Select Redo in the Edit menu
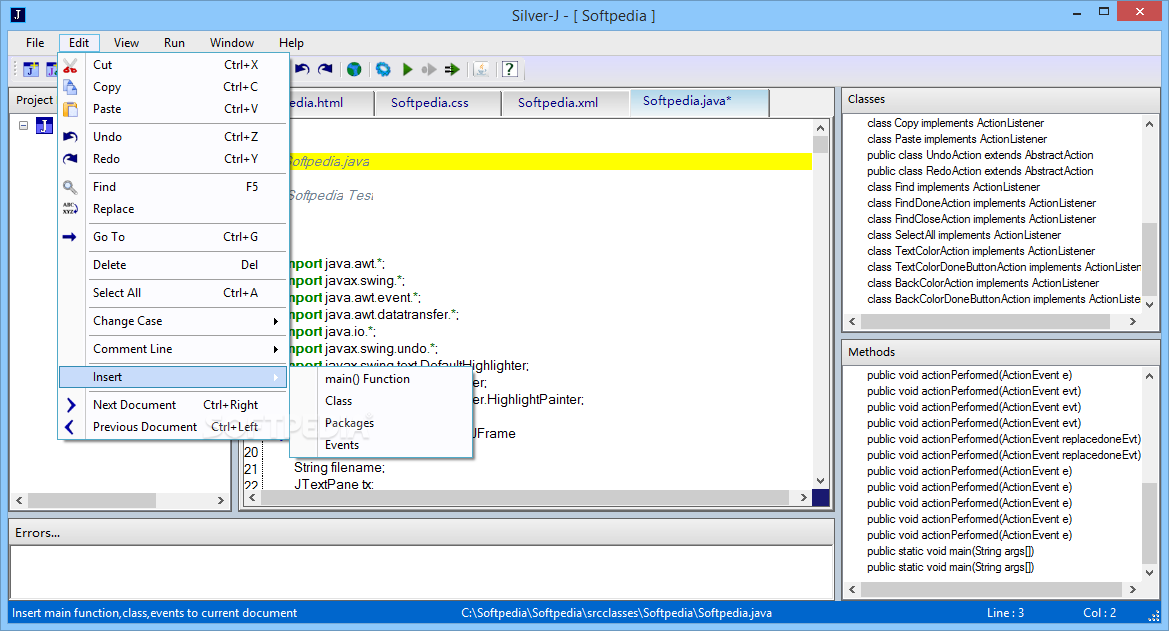1169x631 pixels. [173, 159]
